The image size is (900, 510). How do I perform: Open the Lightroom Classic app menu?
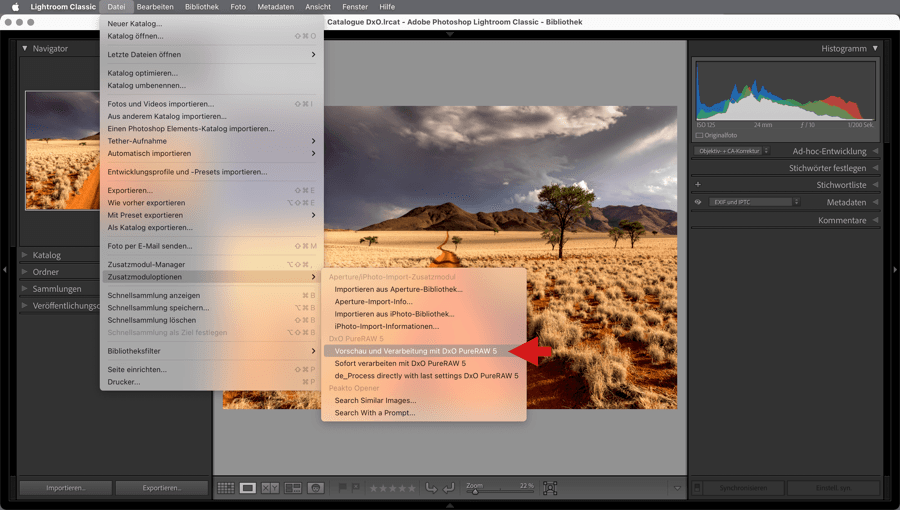point(63,7)
